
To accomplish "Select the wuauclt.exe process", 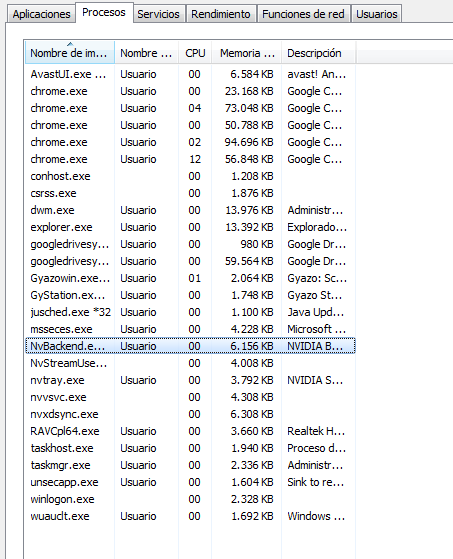I will [x=190, y=516].
